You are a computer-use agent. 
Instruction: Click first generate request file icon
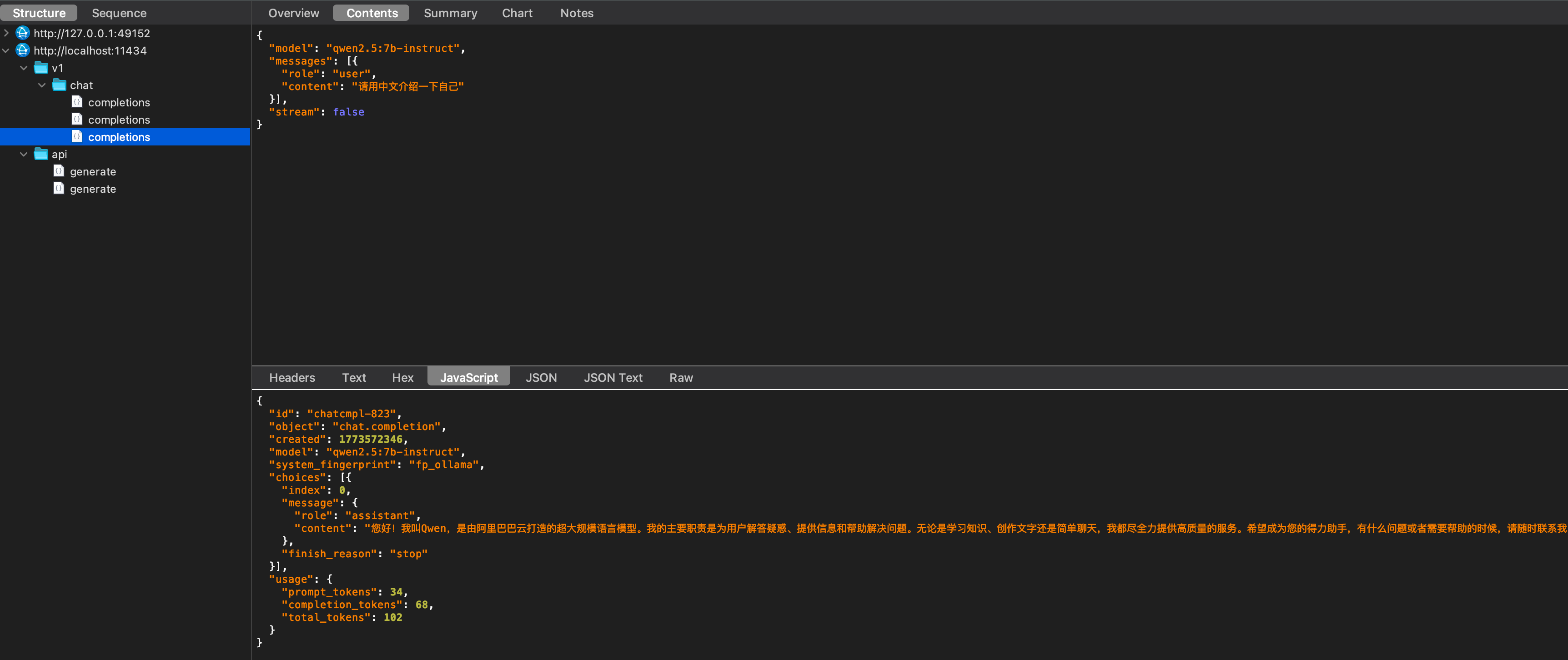pyautogui.click(x=58, y=171)
